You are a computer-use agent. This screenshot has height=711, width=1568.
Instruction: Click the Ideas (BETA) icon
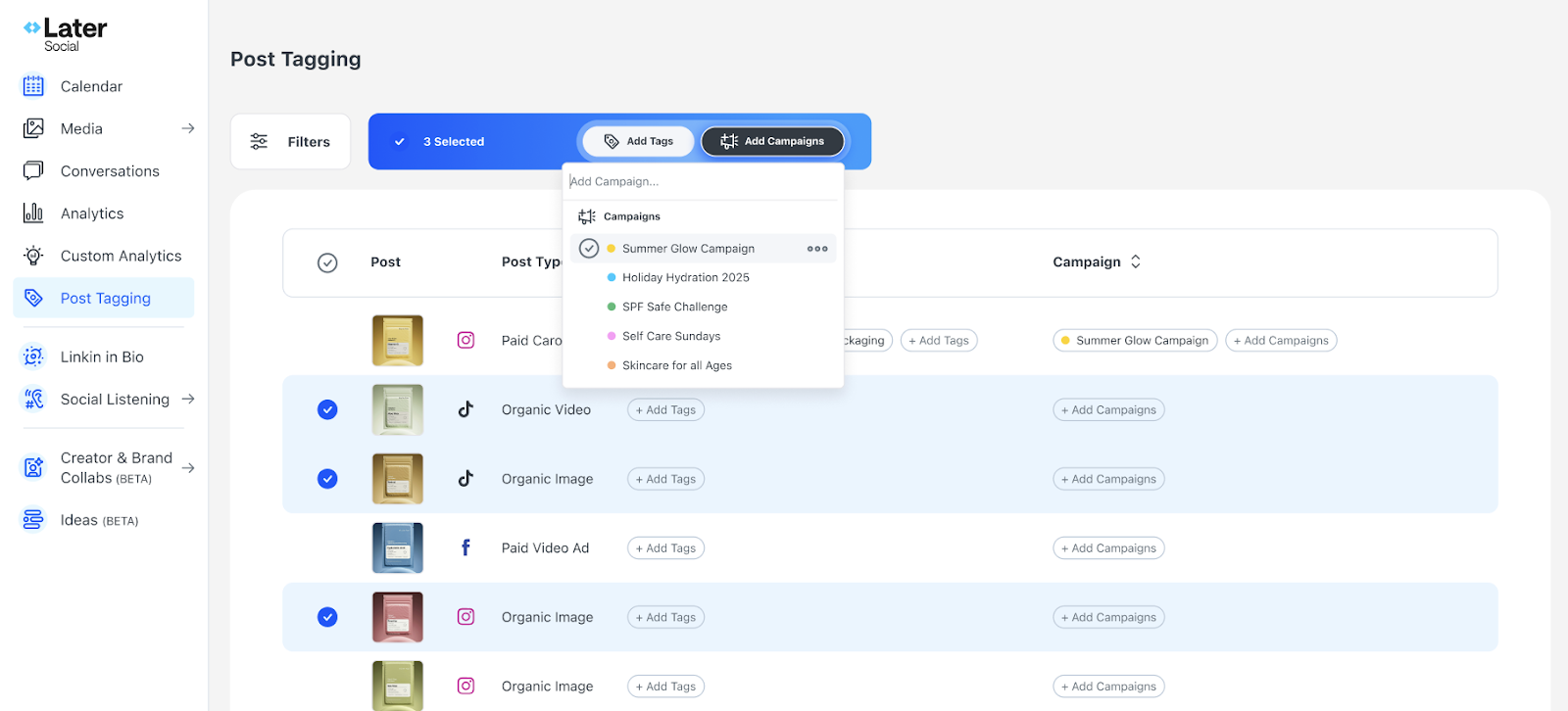tap(33, 519)
